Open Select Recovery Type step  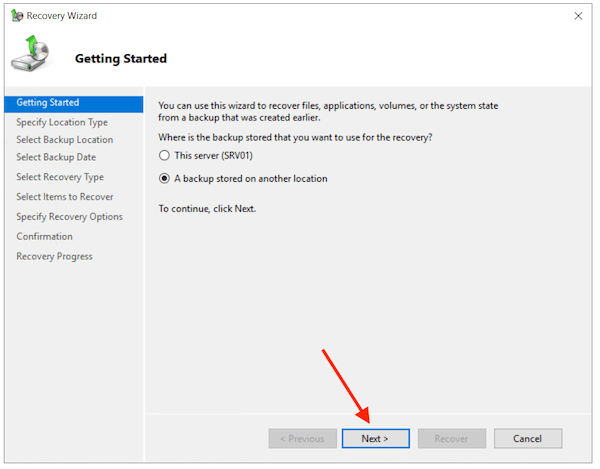click(x=60, y=177)
